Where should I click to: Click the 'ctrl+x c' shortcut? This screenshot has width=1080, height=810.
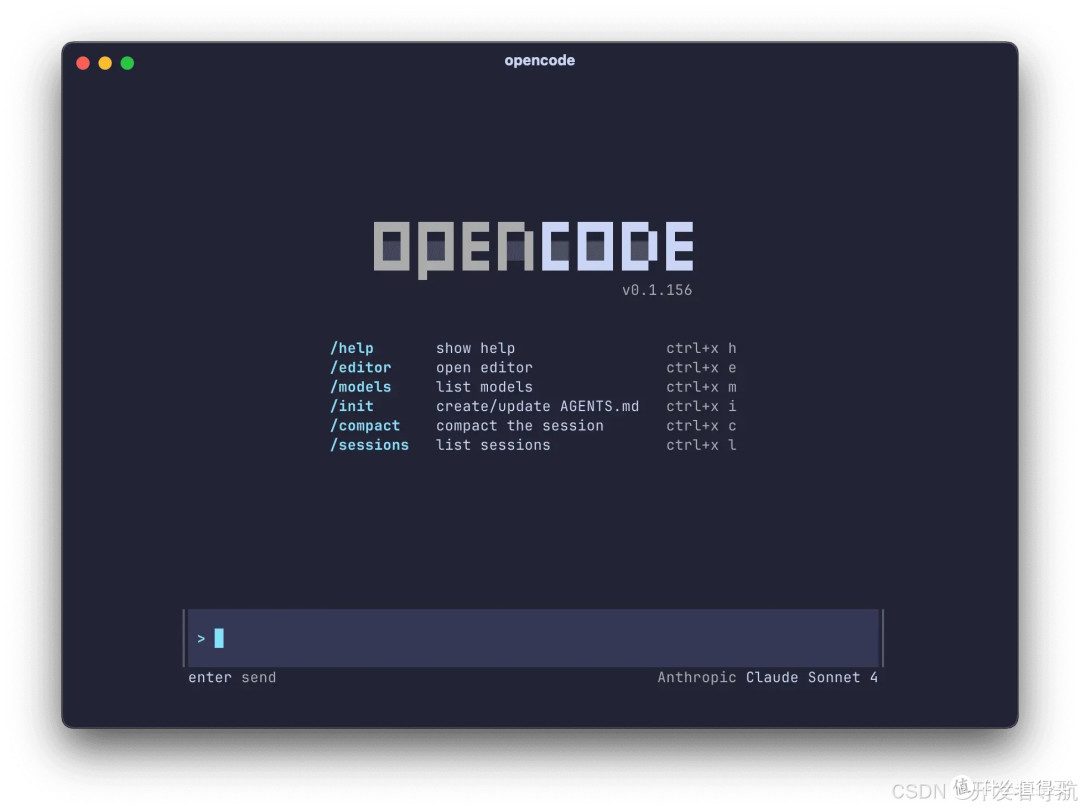point(701,426)
